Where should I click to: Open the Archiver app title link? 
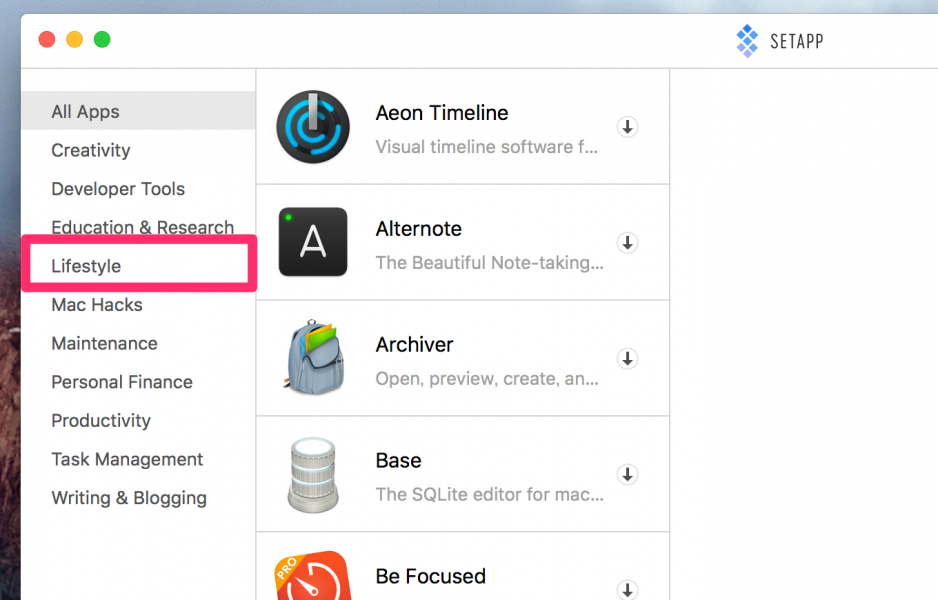pyautogui.click(x=414, y=345)
